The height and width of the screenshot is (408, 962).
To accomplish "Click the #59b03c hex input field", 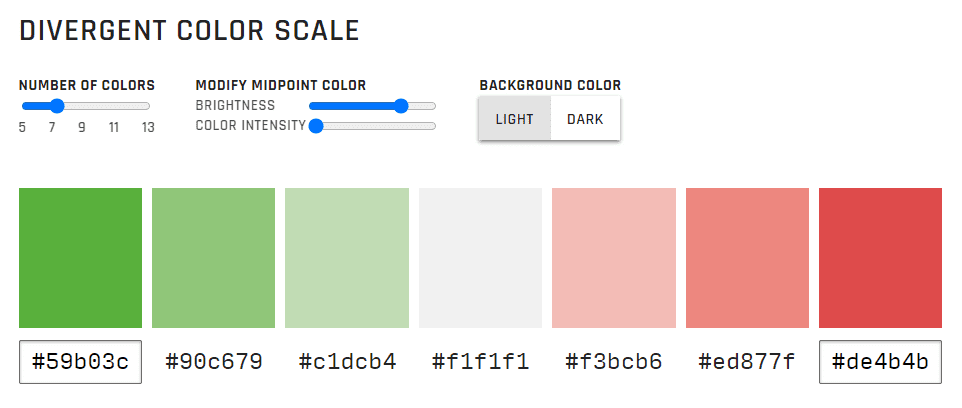I will coord(80,362).
